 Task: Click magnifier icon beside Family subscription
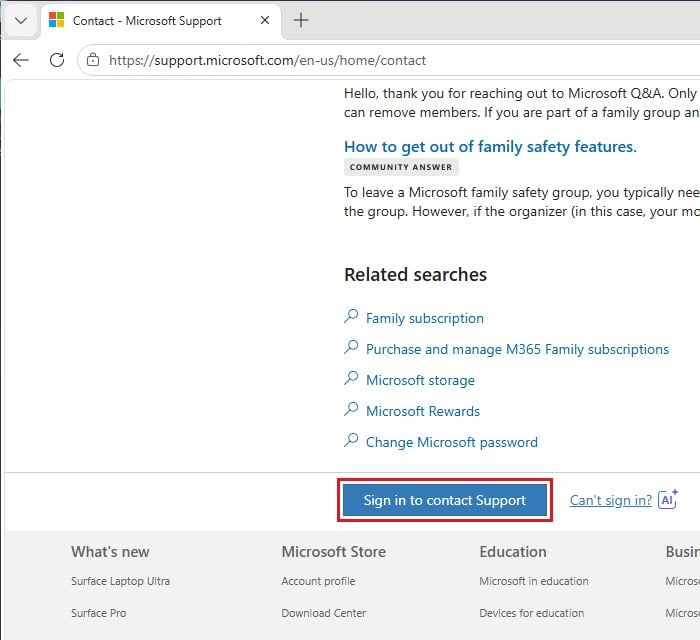pos(351,316)
